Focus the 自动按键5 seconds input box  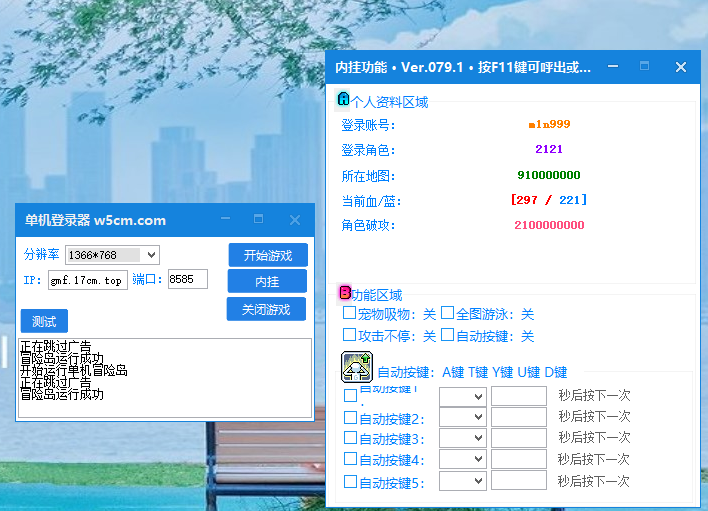pyautogui.click(x=519, y=481)
